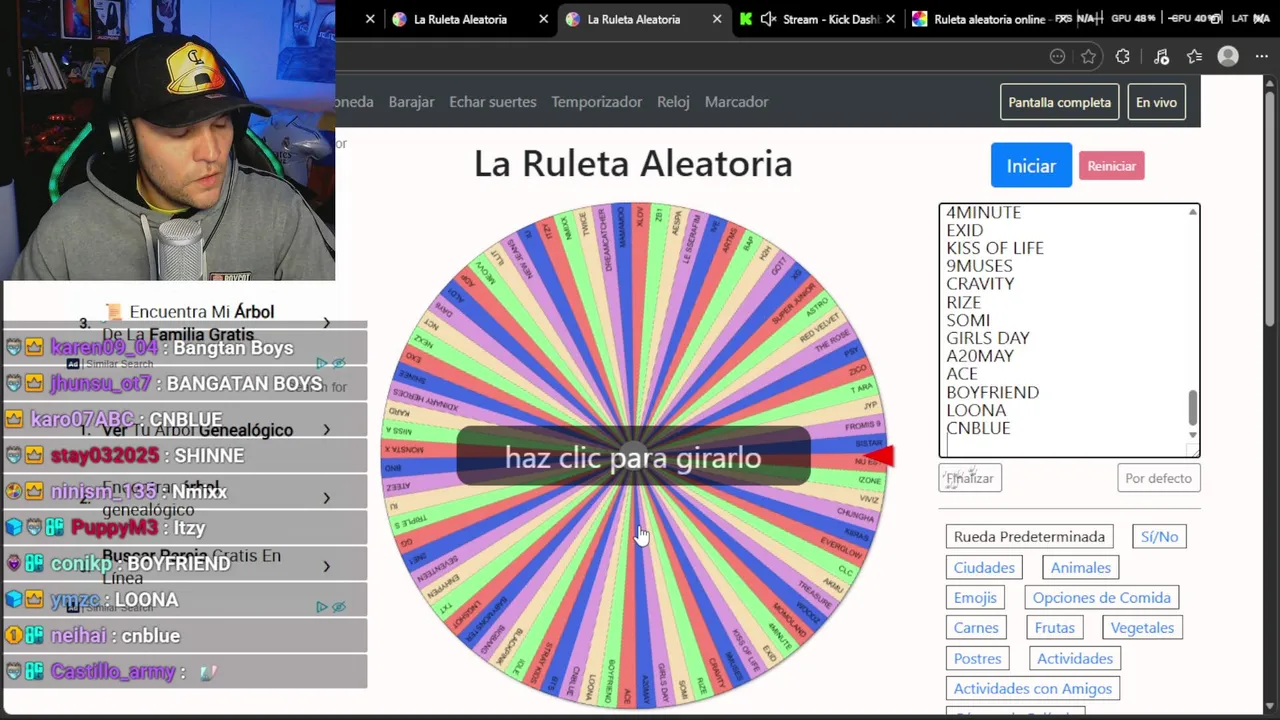The width and height of the screenshot is (1280, 720).
Task: Open the favorites list star icon
Action: pos(1194,57)
